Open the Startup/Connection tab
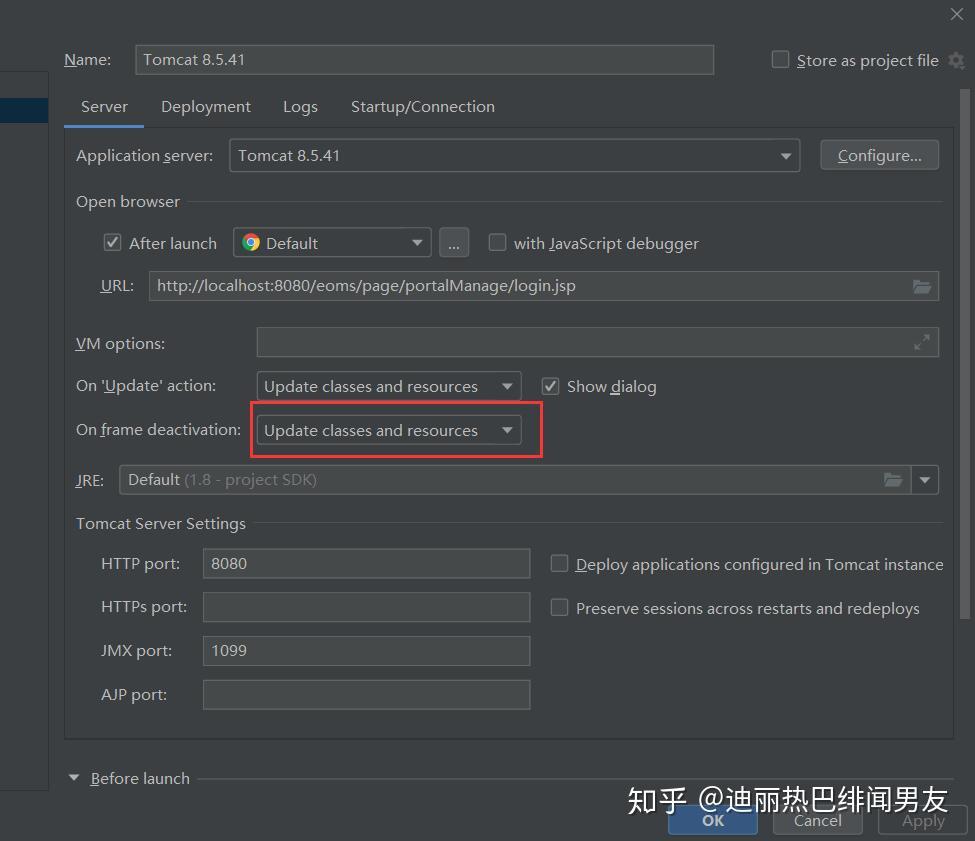Viewport: 975px width, 841px height. point(422,106)
